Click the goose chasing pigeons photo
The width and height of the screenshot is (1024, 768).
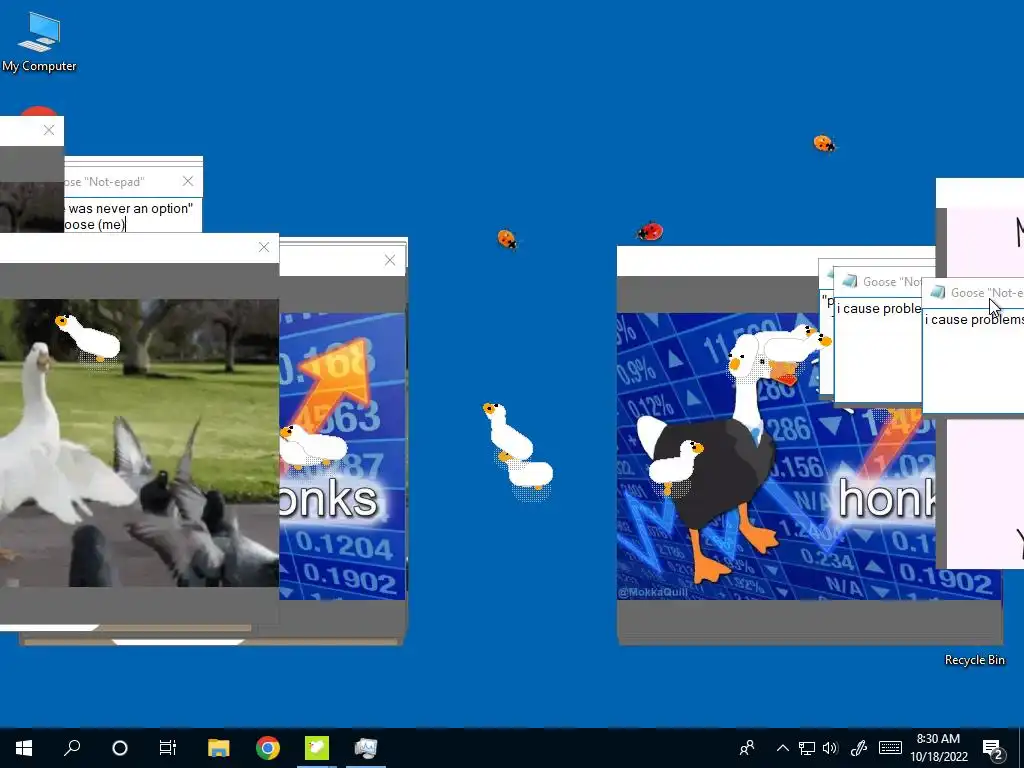139,443
